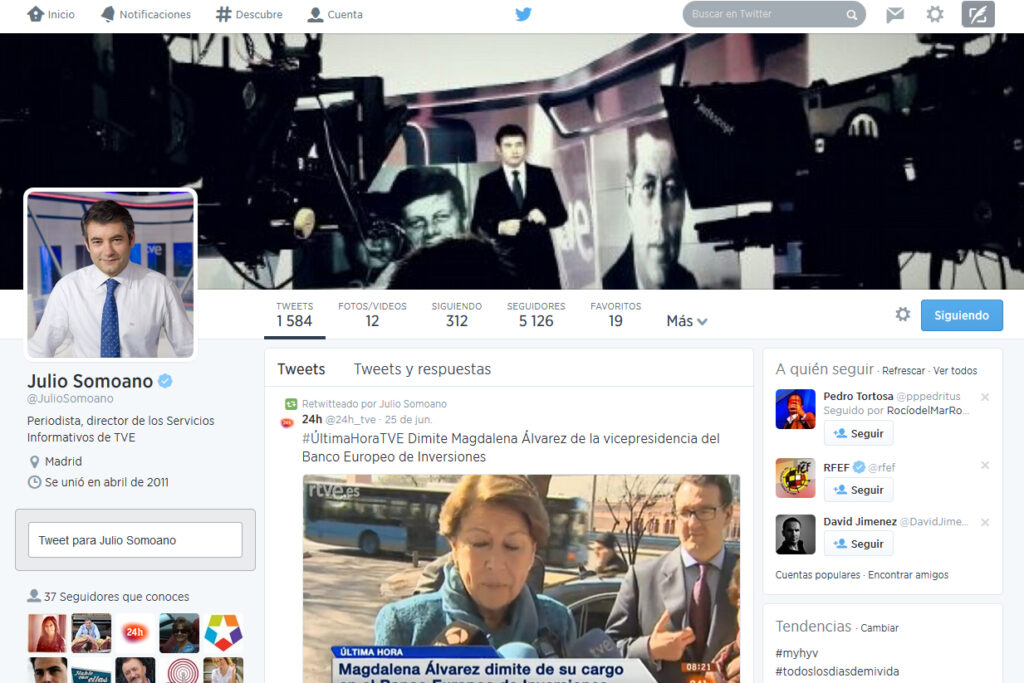Click the Julio Somoano name heading
This screenshot has width=1024, height=683.
(90, 381)
